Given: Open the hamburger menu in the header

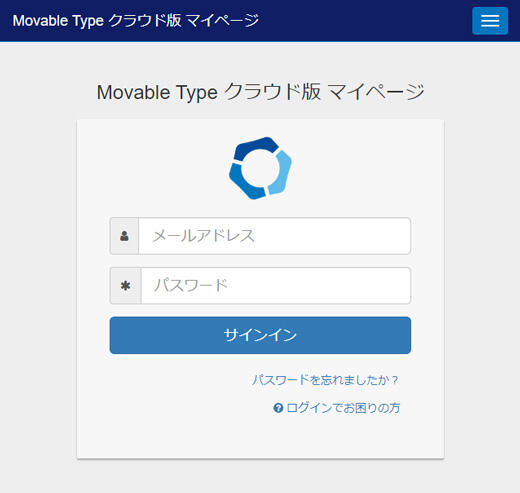Looking at the screenshot, I should pyautogui.click(x=490, y=21).
